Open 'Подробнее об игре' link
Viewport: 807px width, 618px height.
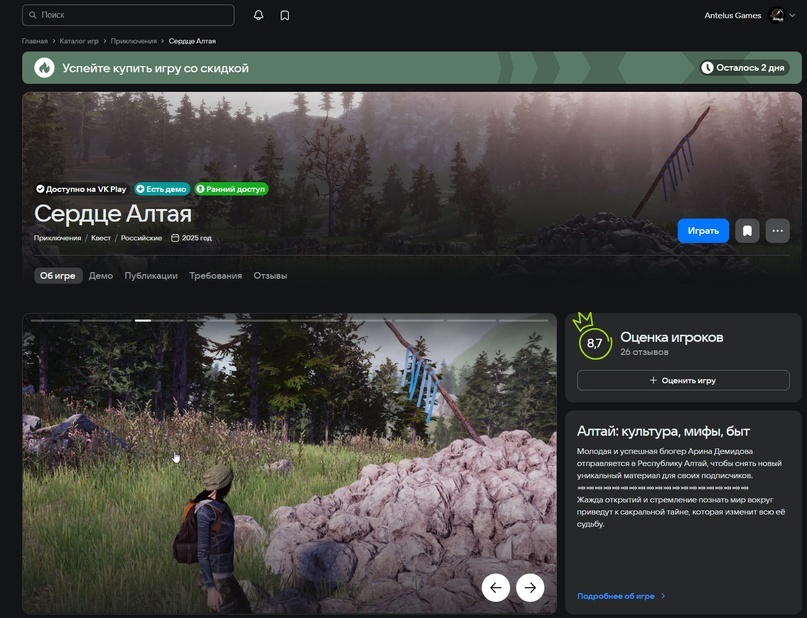[616, 596]
